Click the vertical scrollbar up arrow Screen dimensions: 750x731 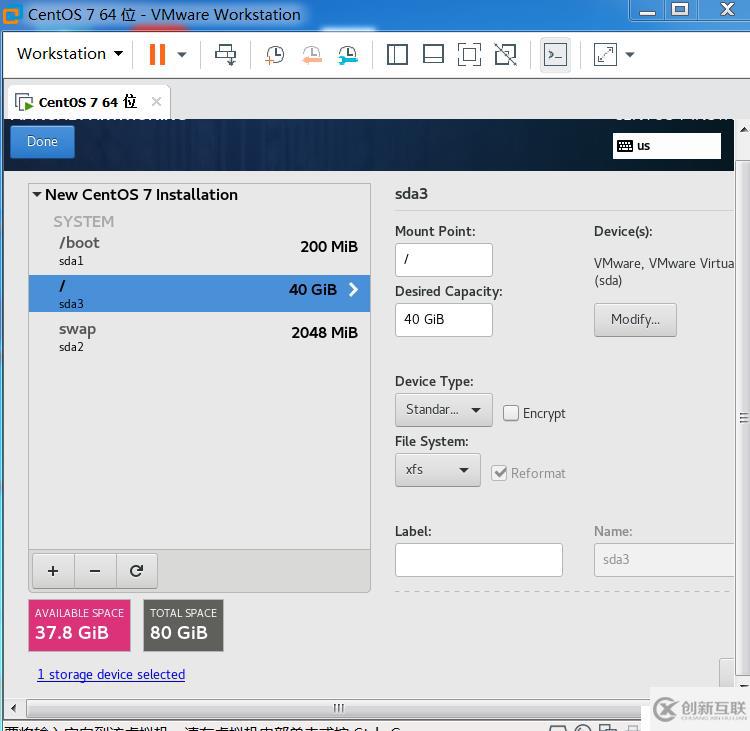tap(743, 129)
